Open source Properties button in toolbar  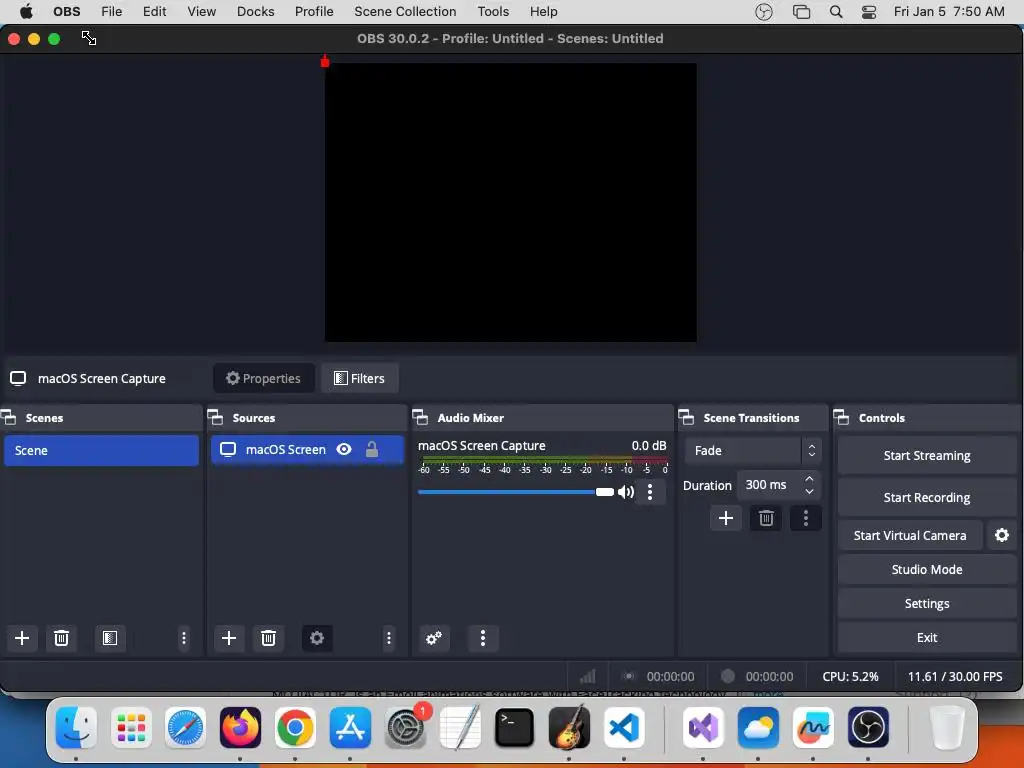[x=263, y=378]
